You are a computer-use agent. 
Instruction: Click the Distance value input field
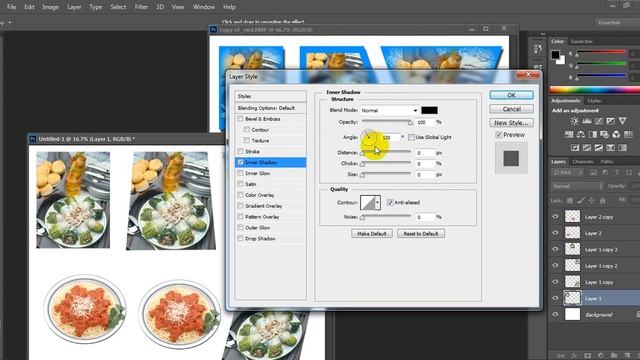click(424, 153)
